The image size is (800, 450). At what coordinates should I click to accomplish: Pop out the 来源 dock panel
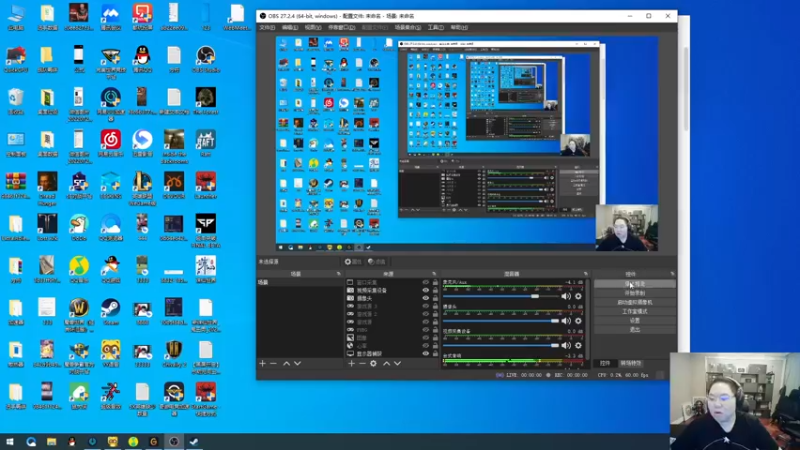pyautogui.click(x=434, y=274)
